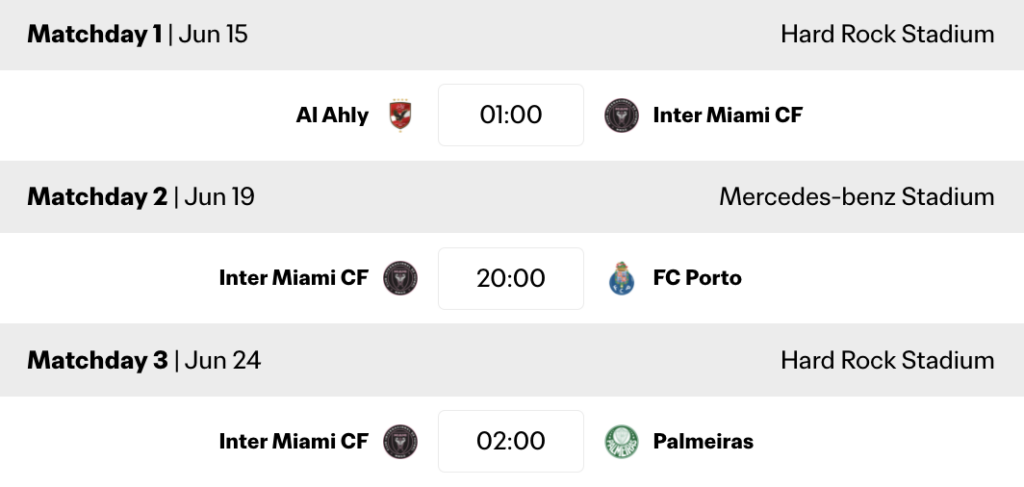
Task: Click the Matchday 1 Jun 15 header
Action: [137, 35]
